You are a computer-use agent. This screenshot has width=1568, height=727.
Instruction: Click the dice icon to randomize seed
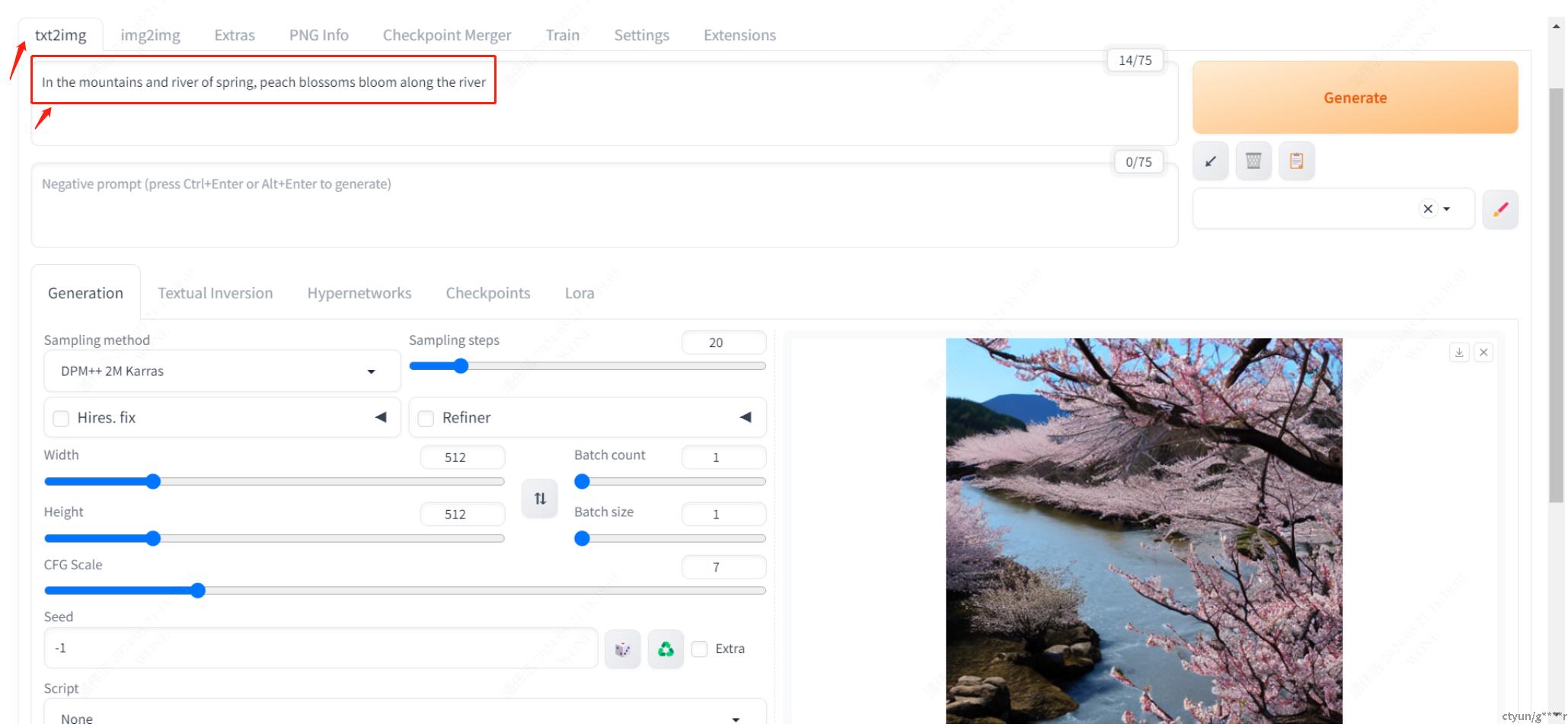[622, 649]
